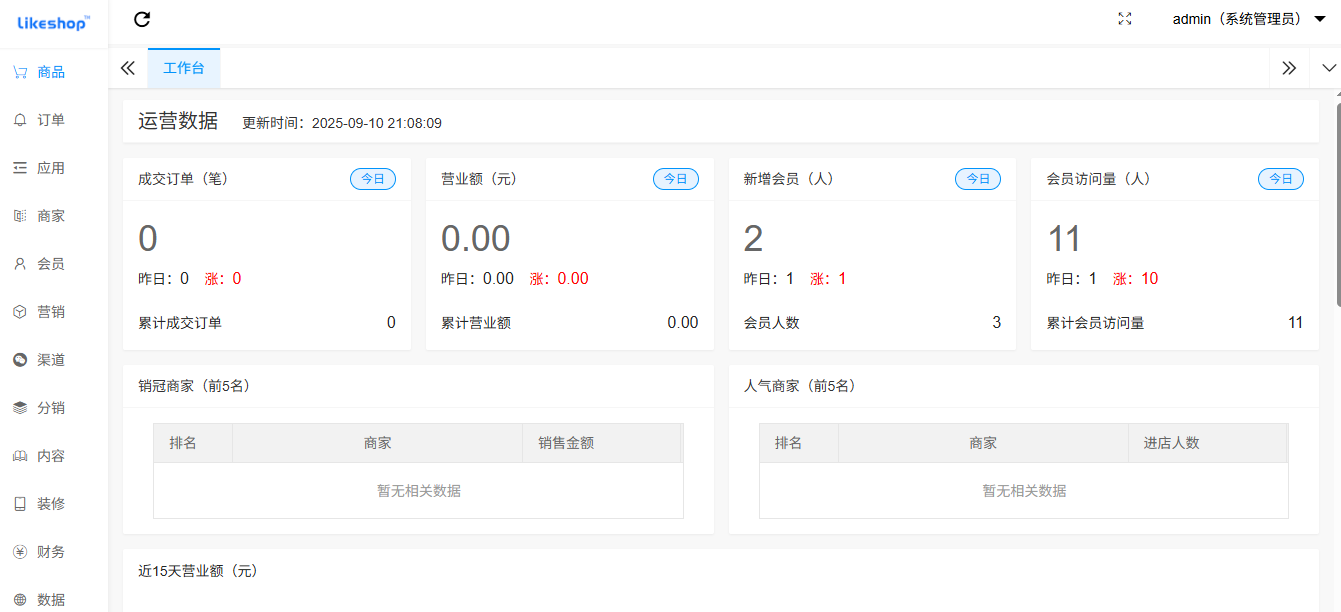This screenshot has width=1341, height=612.
Task: Click the likeshop logo
Action: click(x=54, y=22)
